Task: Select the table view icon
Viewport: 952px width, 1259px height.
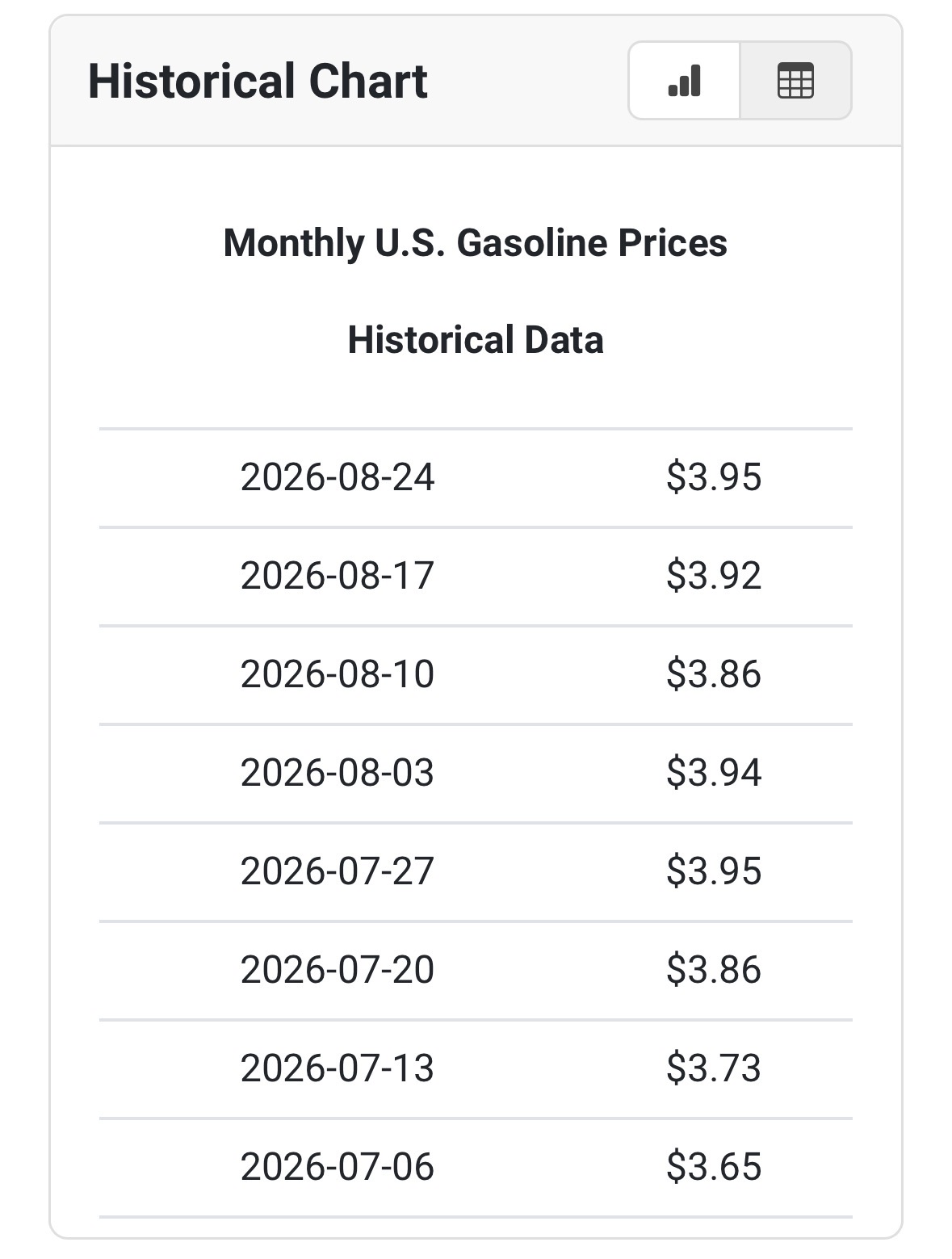Action: pyautogui.click(x=795, y=81)
